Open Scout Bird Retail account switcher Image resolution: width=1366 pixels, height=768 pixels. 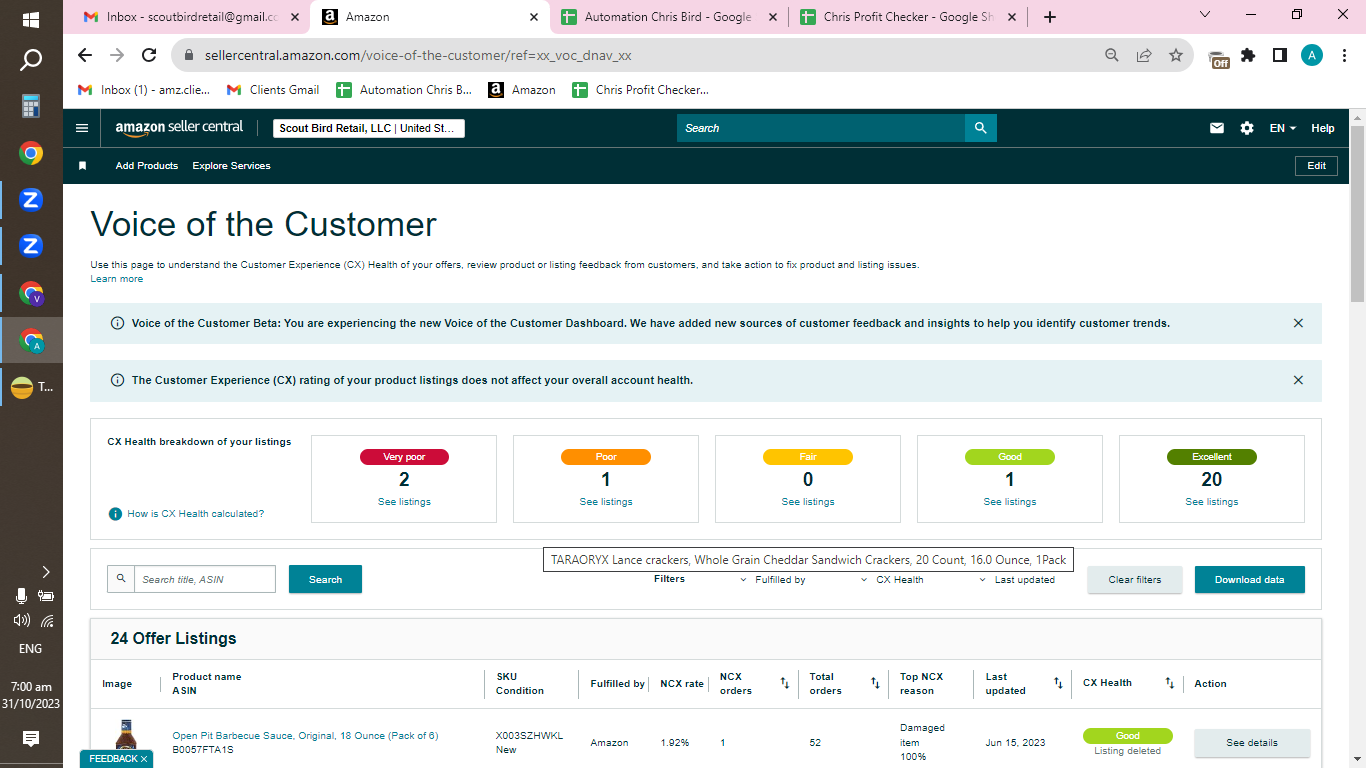coord(368,128)
